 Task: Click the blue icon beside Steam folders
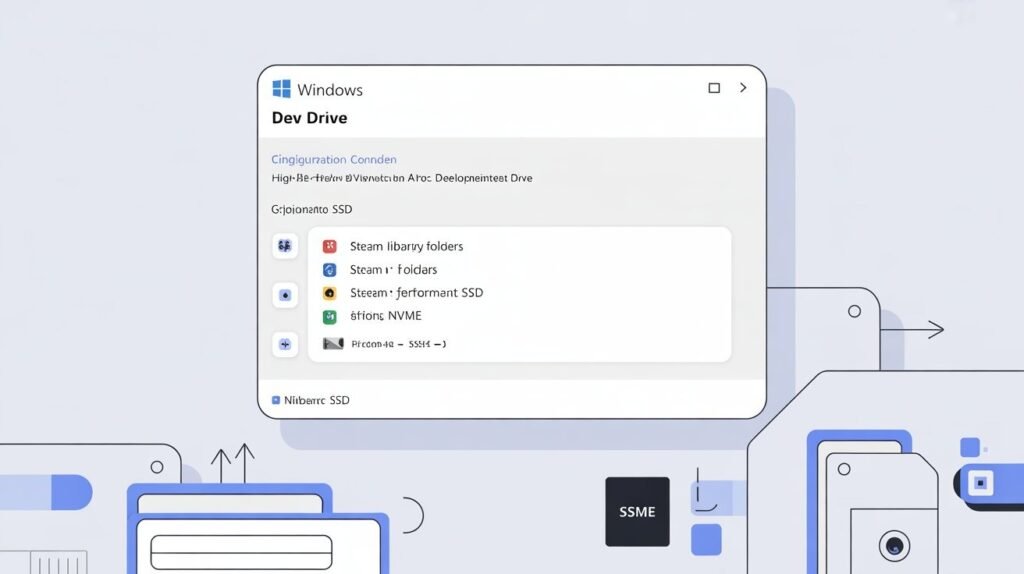pos(330,270)
